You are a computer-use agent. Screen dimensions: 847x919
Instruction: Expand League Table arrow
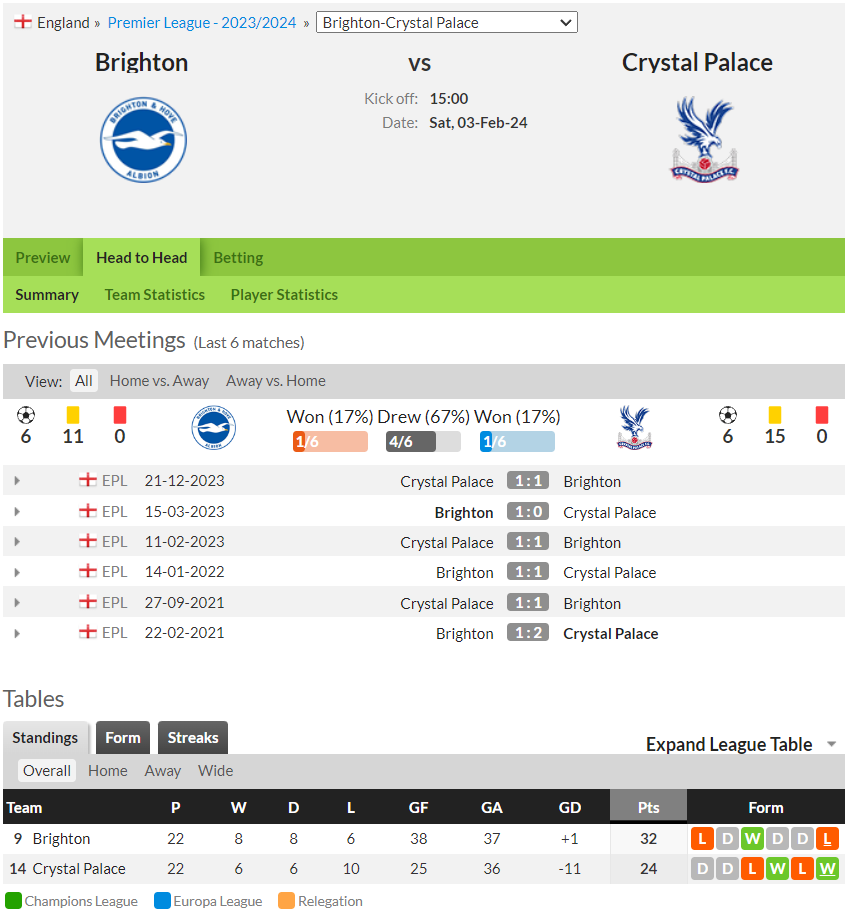click(831, 744)
